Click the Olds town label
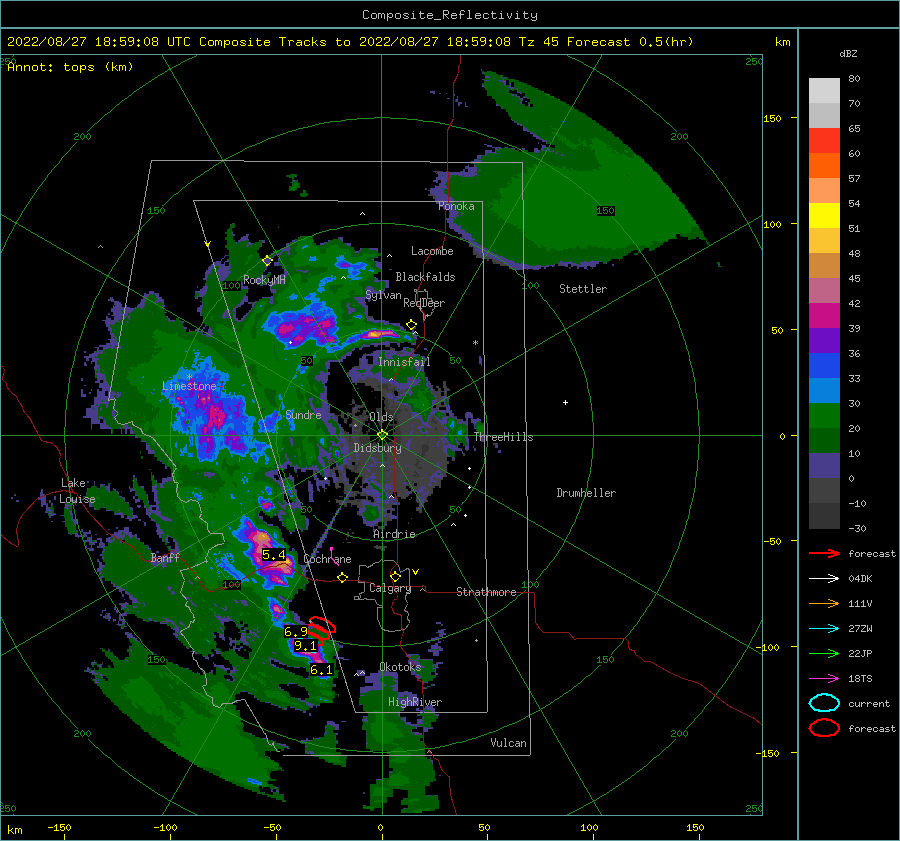 tap(381, 417)
